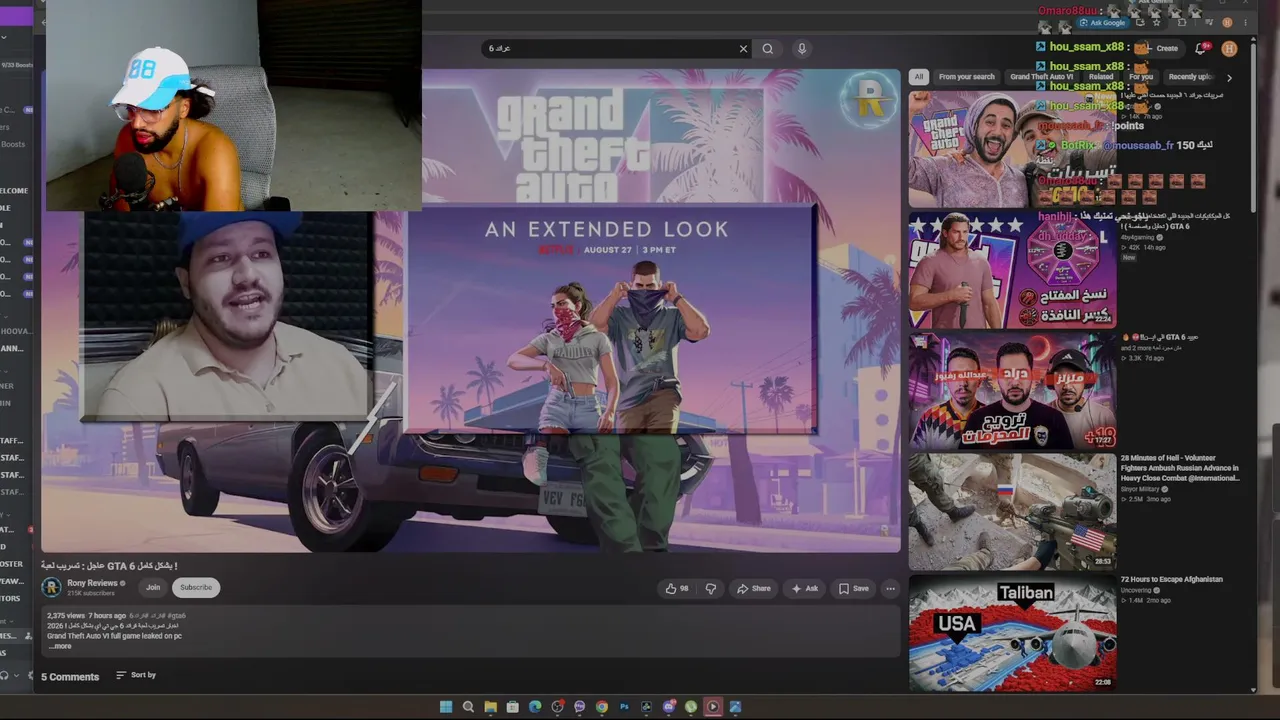Click the Ask button under the video
This screenshot has width=1280, height=720.
pos(805,588)
